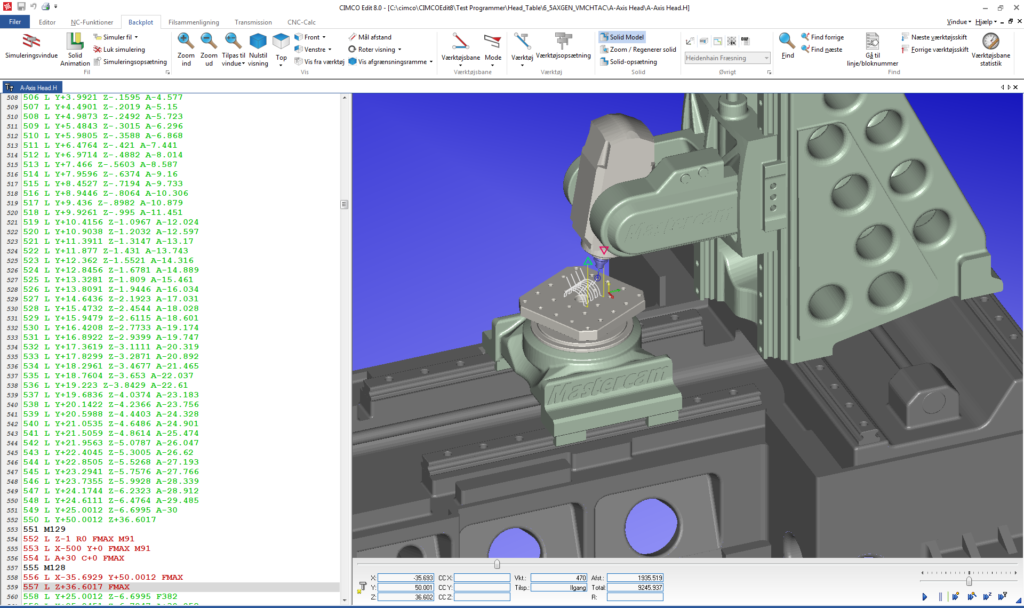The height and width of the screenshot is (608, 1024).
Task: Expand the Top view dropdown
Action: coord(281,50)
